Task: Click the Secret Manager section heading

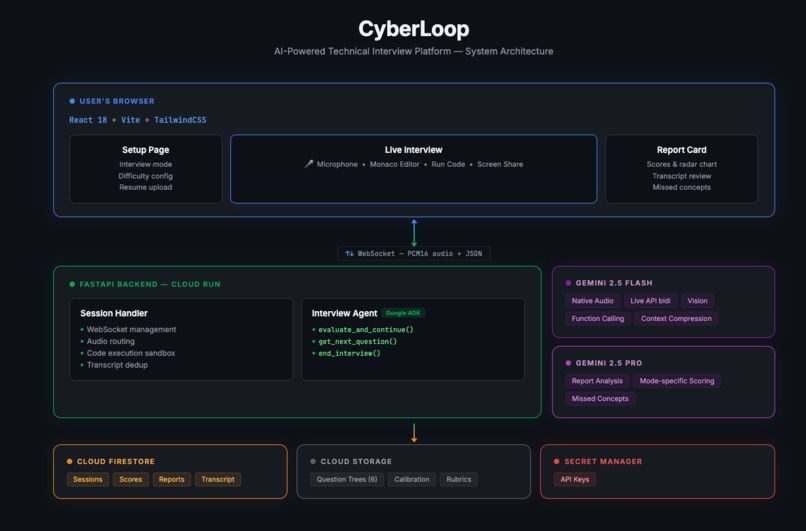Action: pyautogui.click(x=603, y=462)
